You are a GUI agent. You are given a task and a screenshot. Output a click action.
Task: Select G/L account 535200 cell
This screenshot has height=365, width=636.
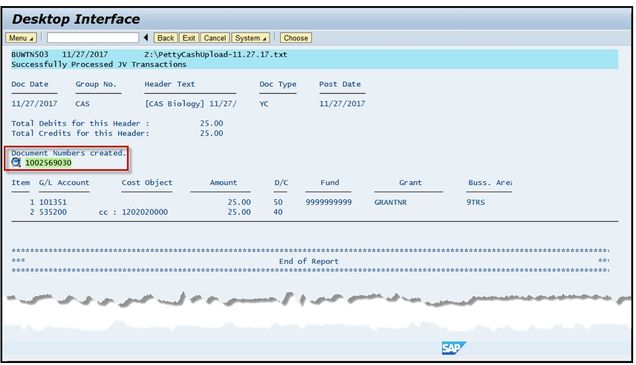pyautogui.click(x=53, y=212)
